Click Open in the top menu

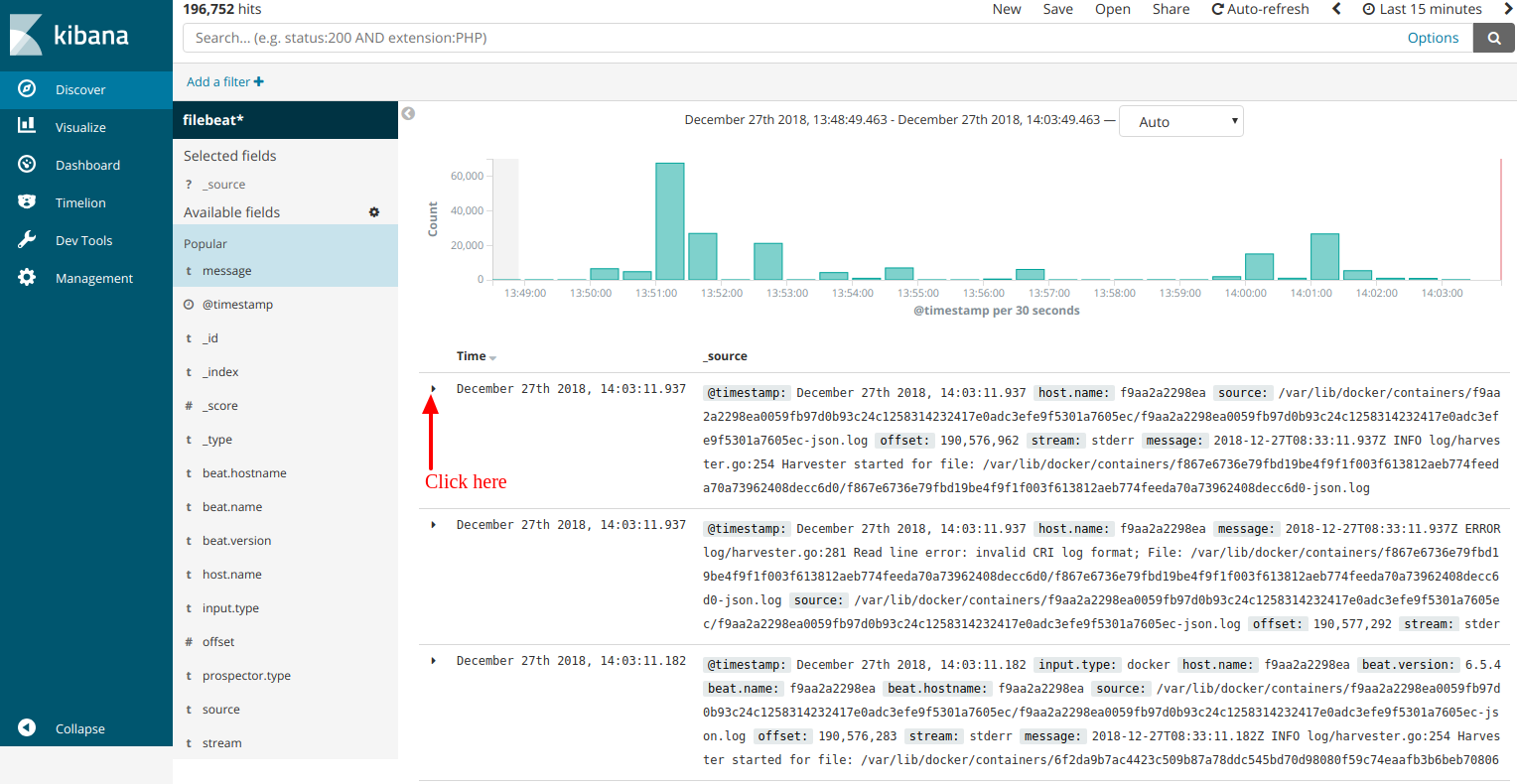point(1113,9)
